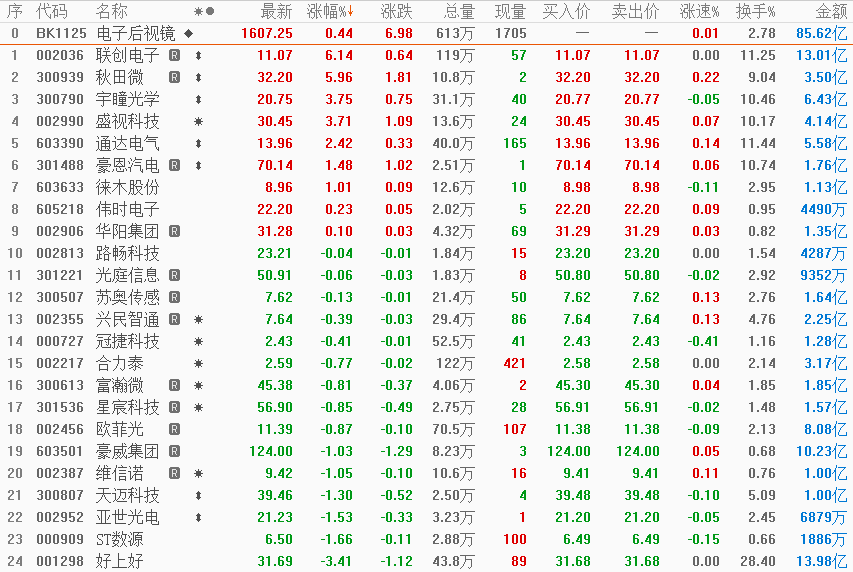Click the R badge beside 豪威集团
This screenshot has width=853, height=572.
[174, 451]
